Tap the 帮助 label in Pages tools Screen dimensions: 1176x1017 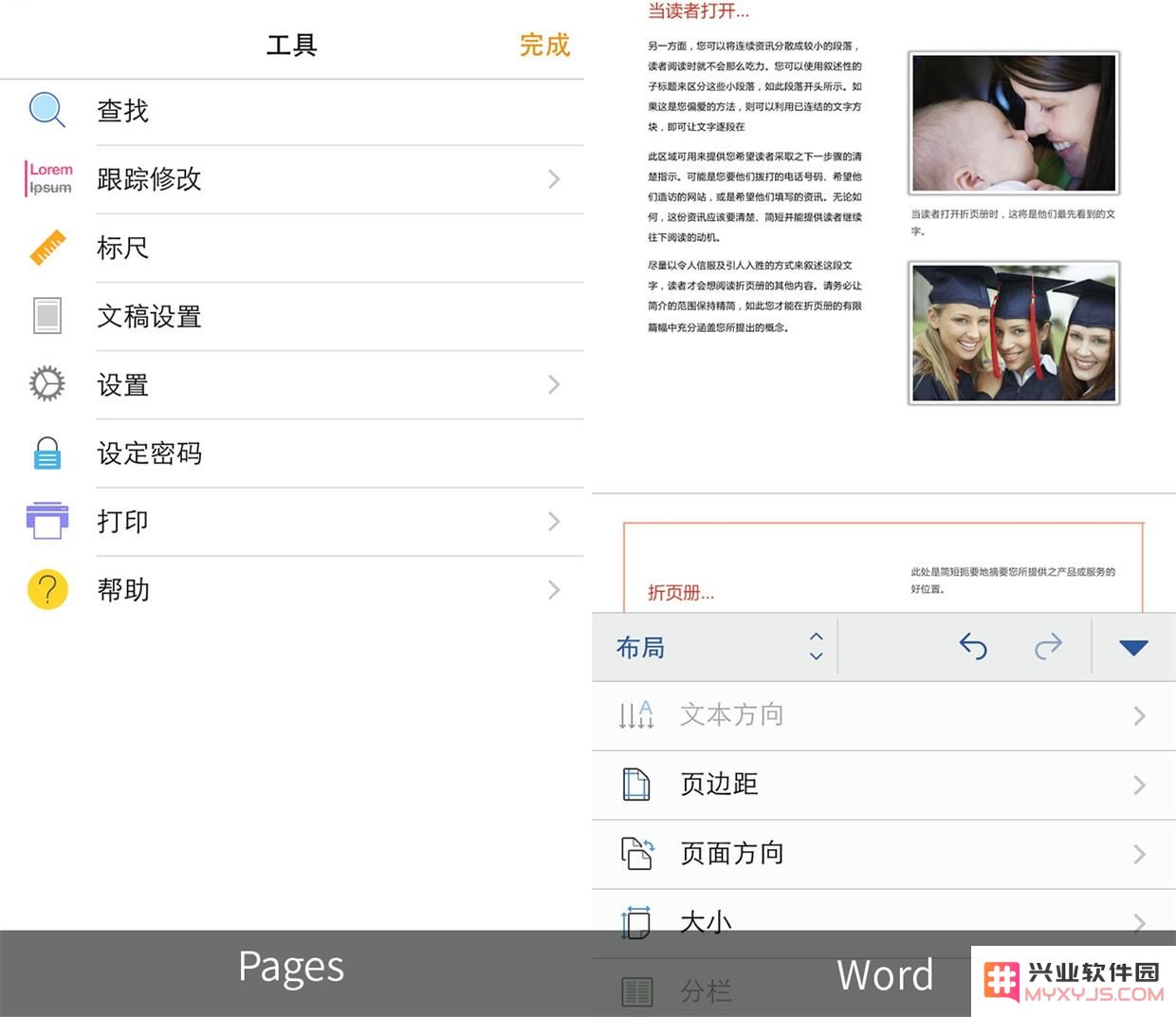click(x=123, y=590)
